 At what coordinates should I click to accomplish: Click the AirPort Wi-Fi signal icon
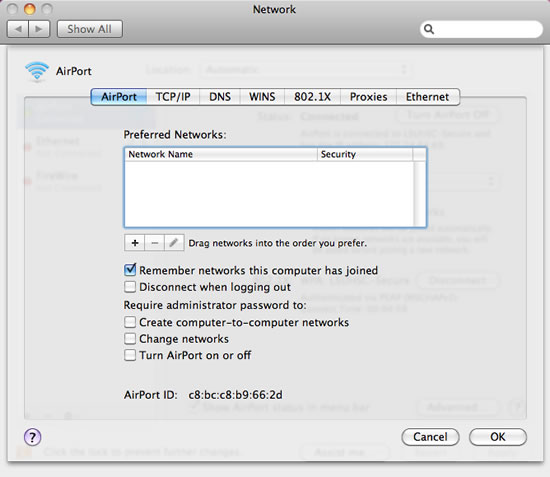[37, 71]
